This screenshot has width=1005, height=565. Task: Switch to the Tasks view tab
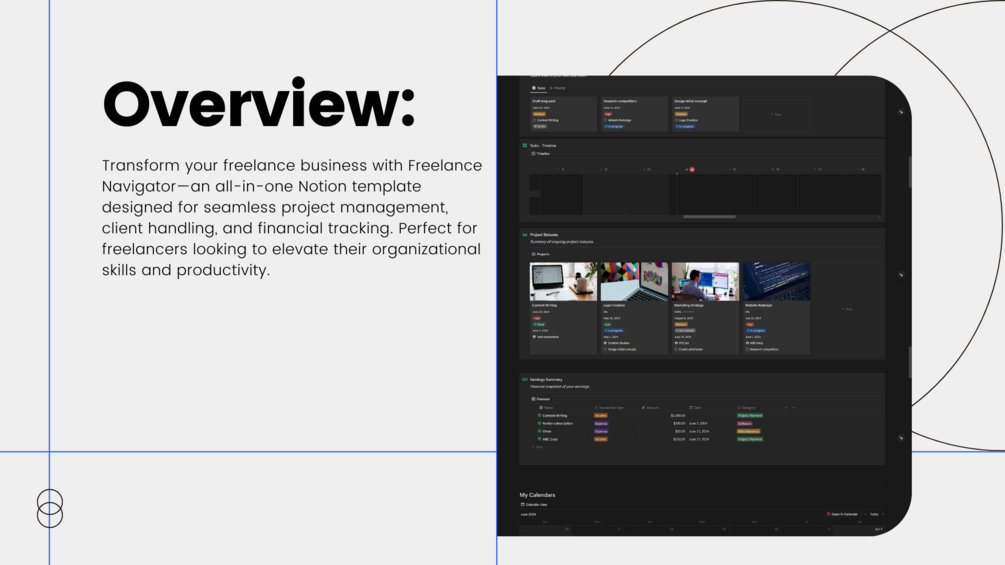coord(538,88)
